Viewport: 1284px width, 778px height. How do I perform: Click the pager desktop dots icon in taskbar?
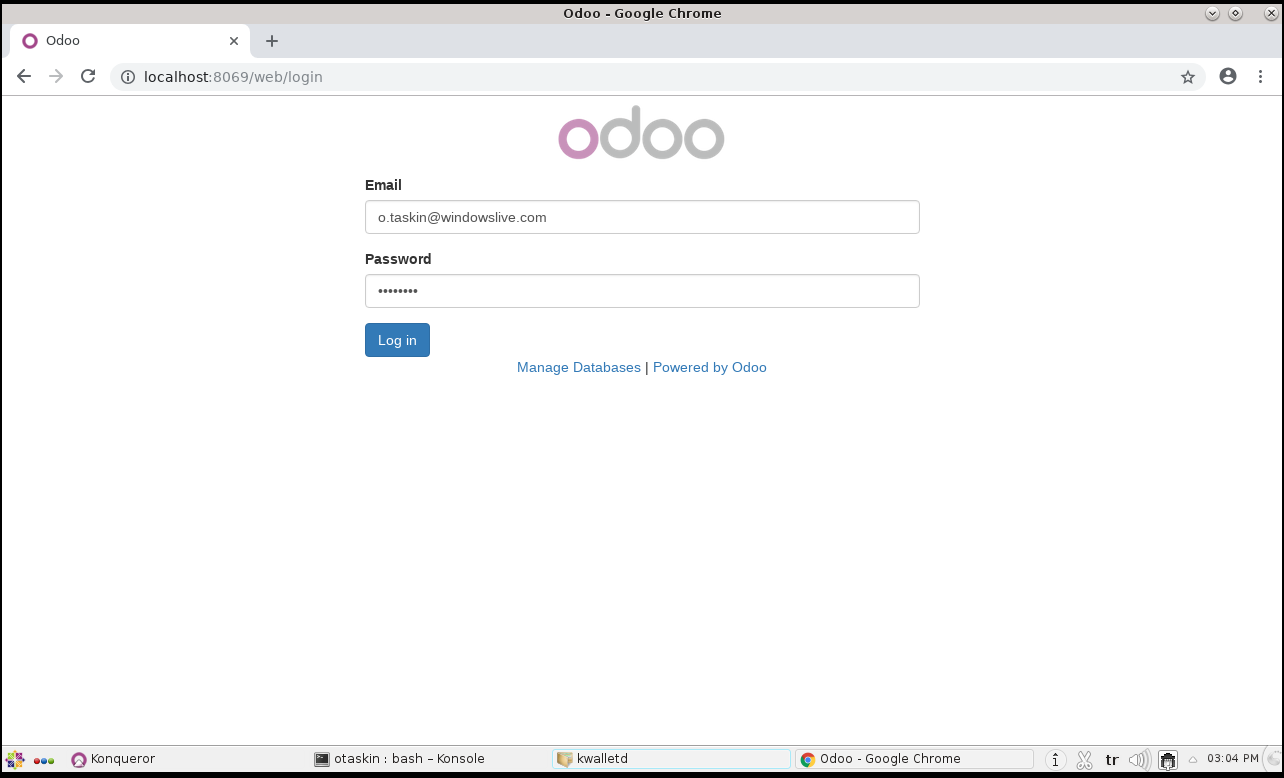[44, 760]
